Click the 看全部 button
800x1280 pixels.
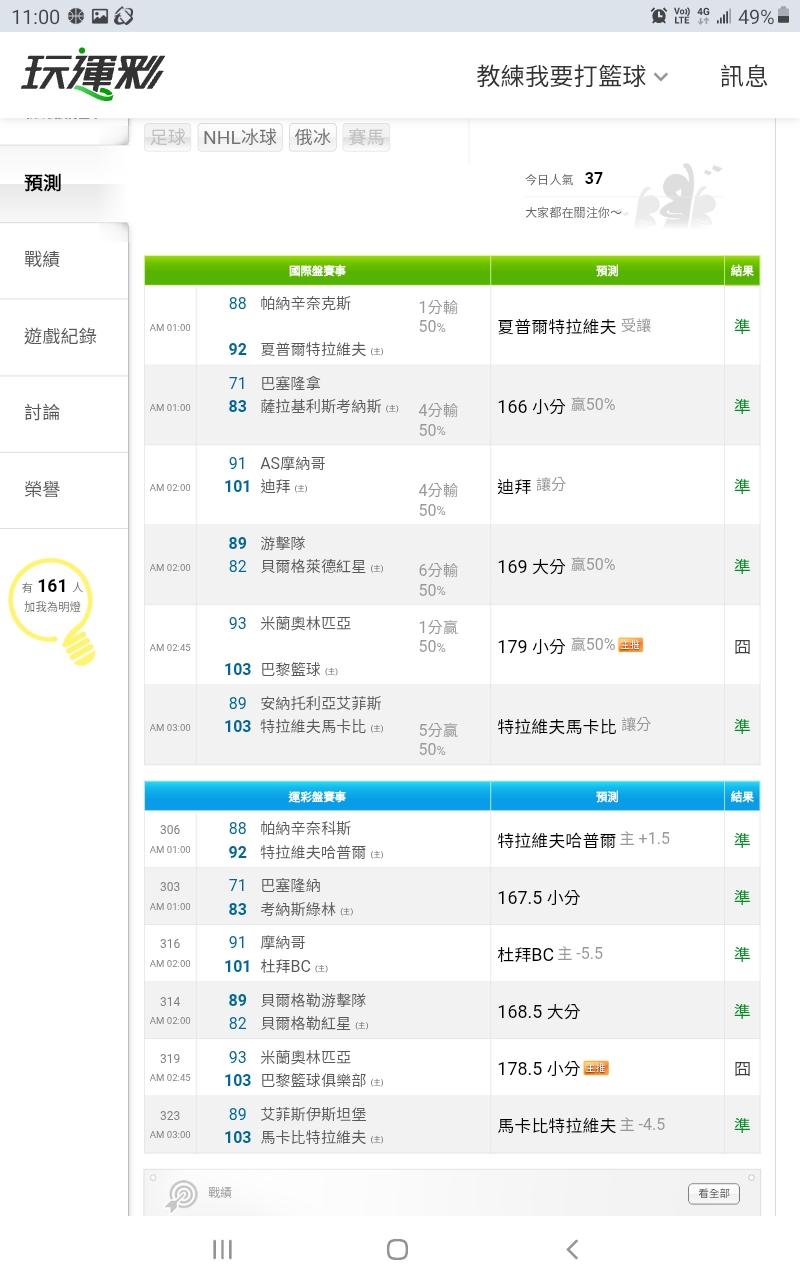tap(714, 1193)
